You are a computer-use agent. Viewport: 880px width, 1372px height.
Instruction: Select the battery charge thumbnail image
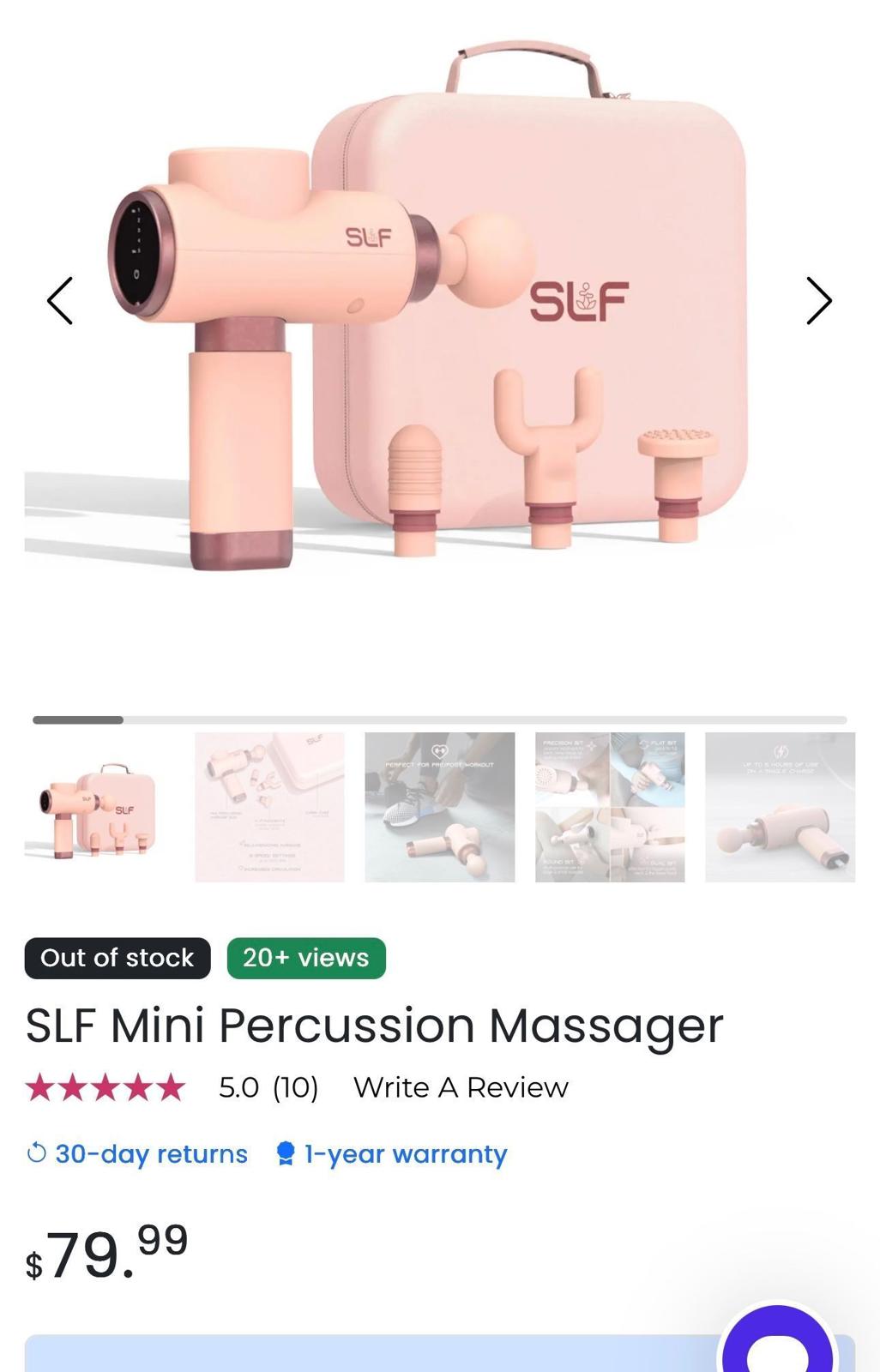pos(781,807)
